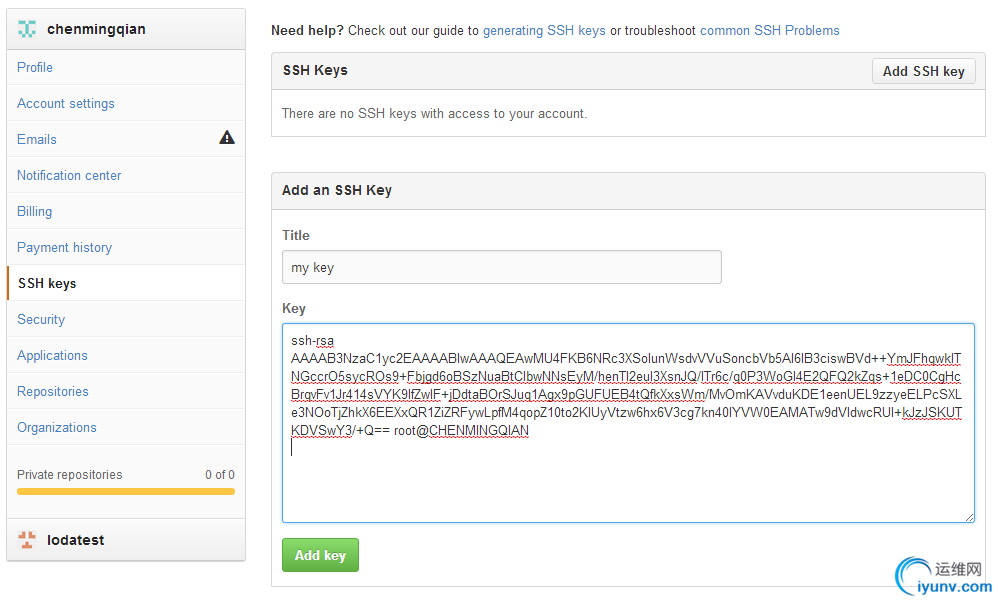Open the Notification center section
The width and height of the screenshot is (998, 603).
tap(69, 175)
